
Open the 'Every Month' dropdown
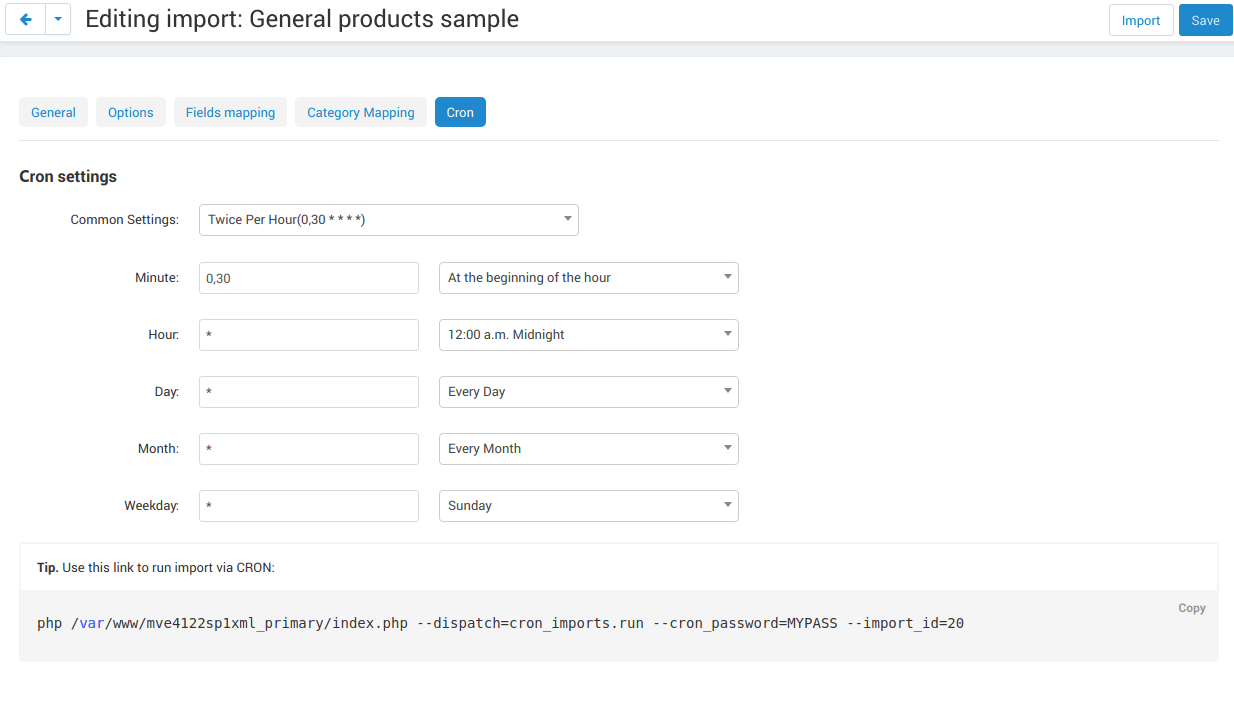589,449
